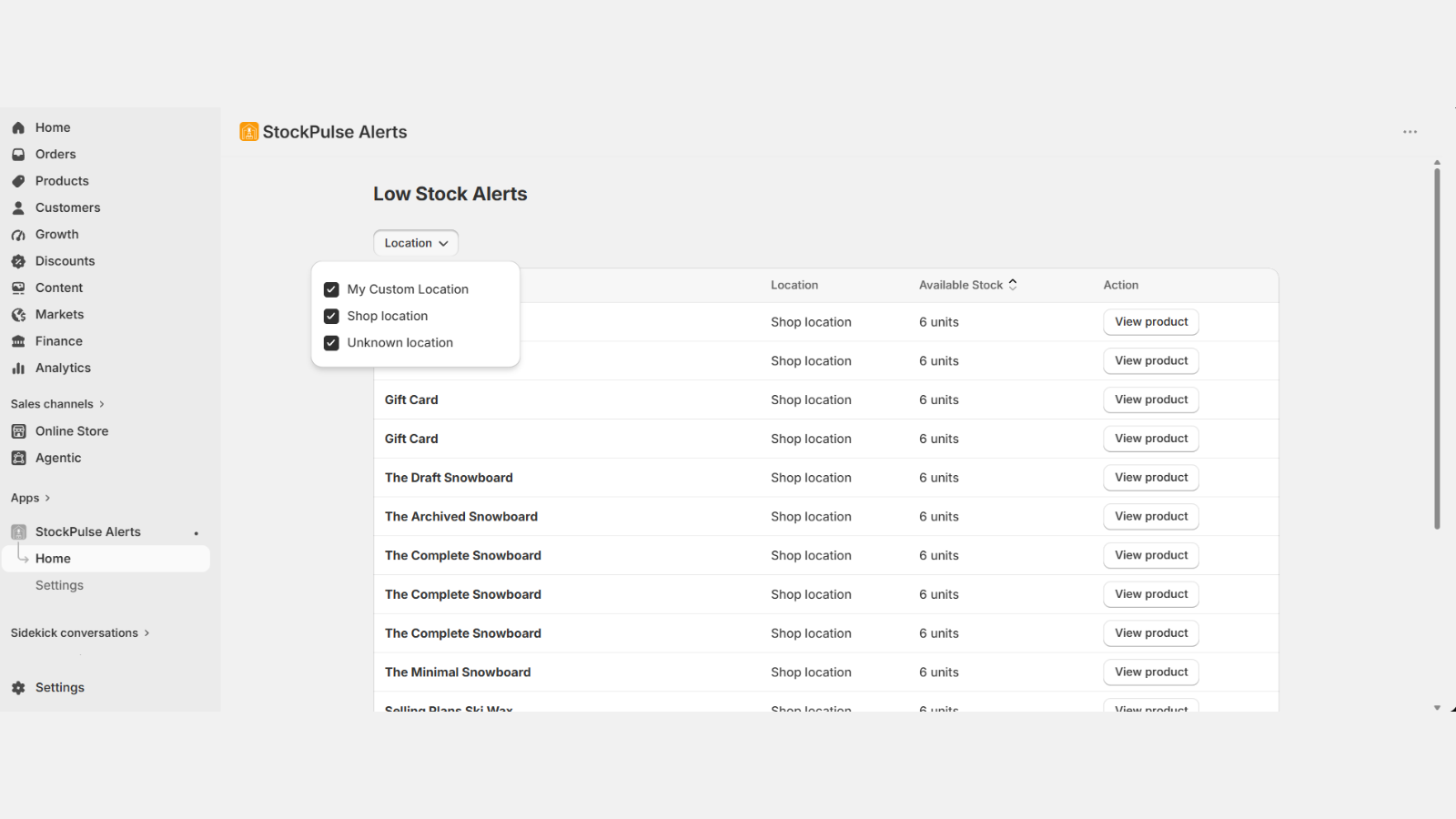Viewport: 1456px width, 819px height.
Task: Click the orange StockPulse Alerts header logo
Action: point(248,132)
